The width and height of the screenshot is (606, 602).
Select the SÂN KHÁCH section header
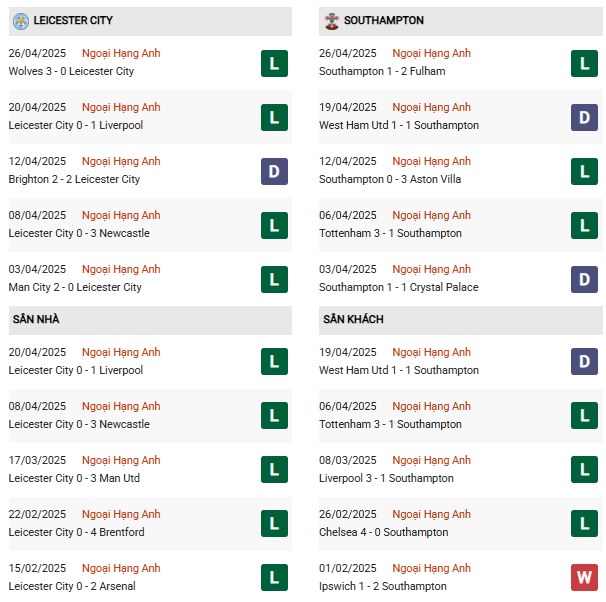[x=460, y=320]
